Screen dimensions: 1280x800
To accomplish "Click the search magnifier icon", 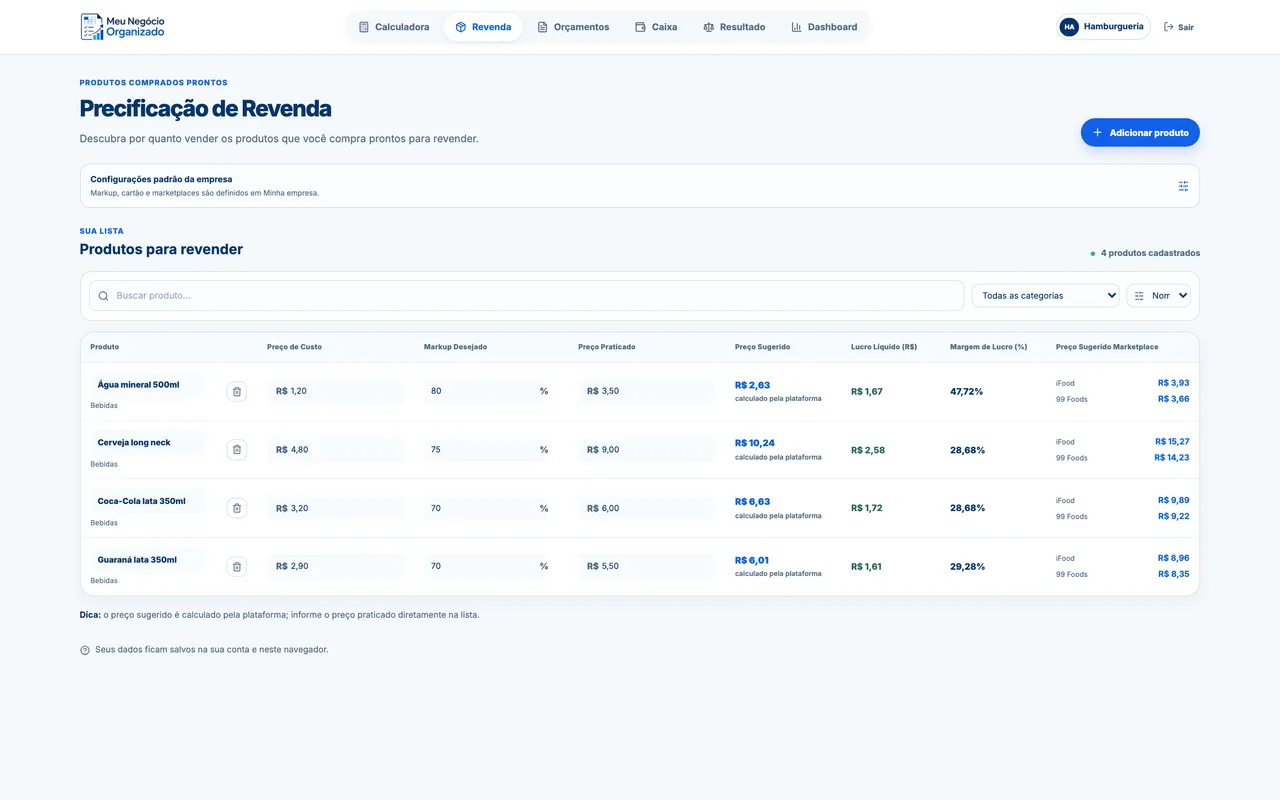I will [x=104, y=296].
